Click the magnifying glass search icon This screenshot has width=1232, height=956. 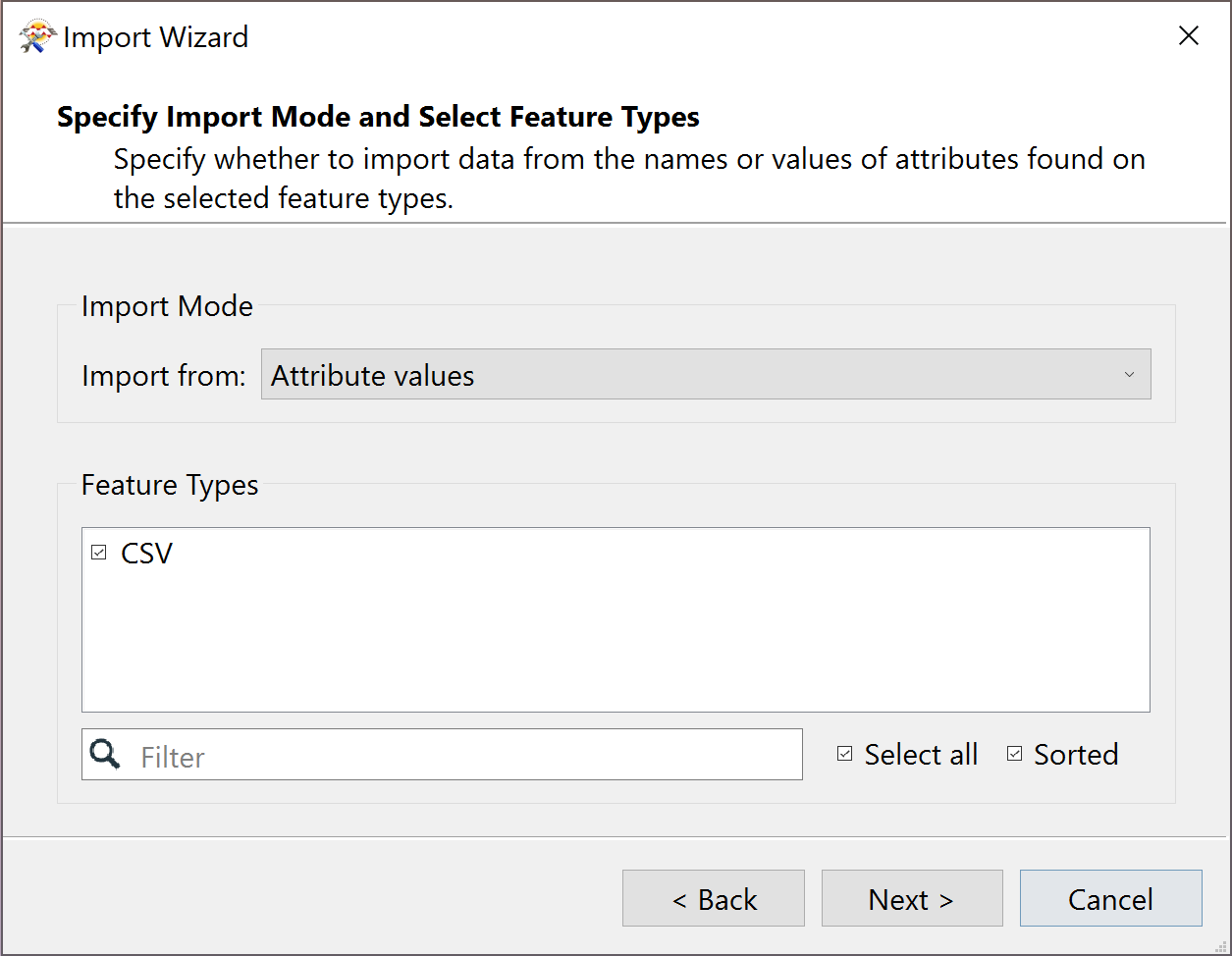click(x=105, y=754)
